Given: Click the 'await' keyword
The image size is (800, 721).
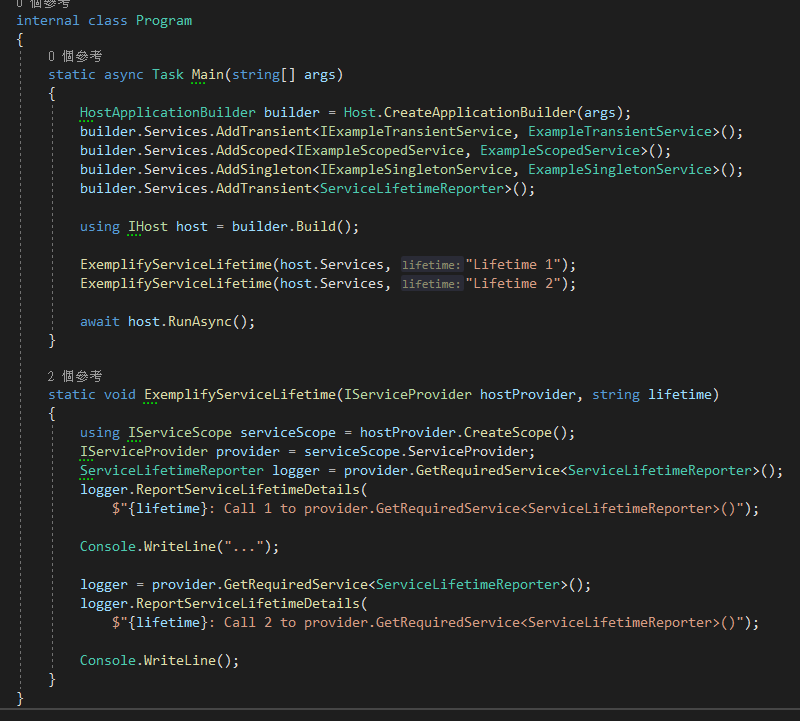Looking at the screenshot, I should 99,322.
